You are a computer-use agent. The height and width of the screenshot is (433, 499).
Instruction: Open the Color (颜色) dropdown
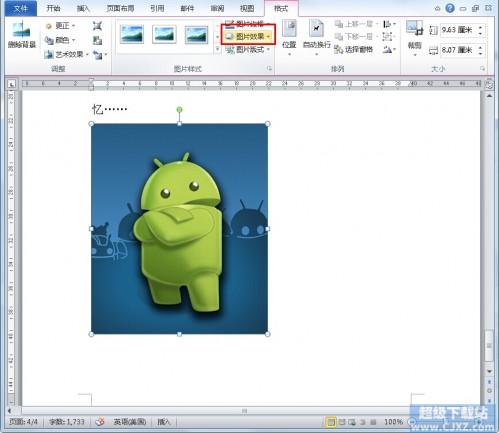60,40
